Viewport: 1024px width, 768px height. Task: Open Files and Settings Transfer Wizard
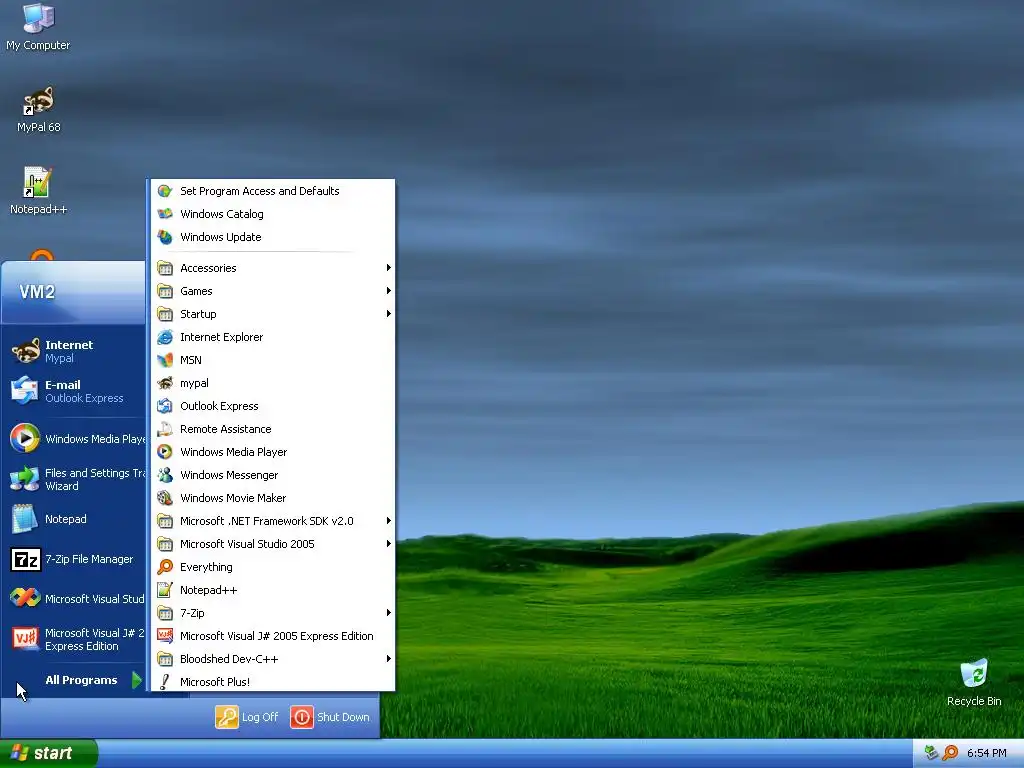[74, 479]
